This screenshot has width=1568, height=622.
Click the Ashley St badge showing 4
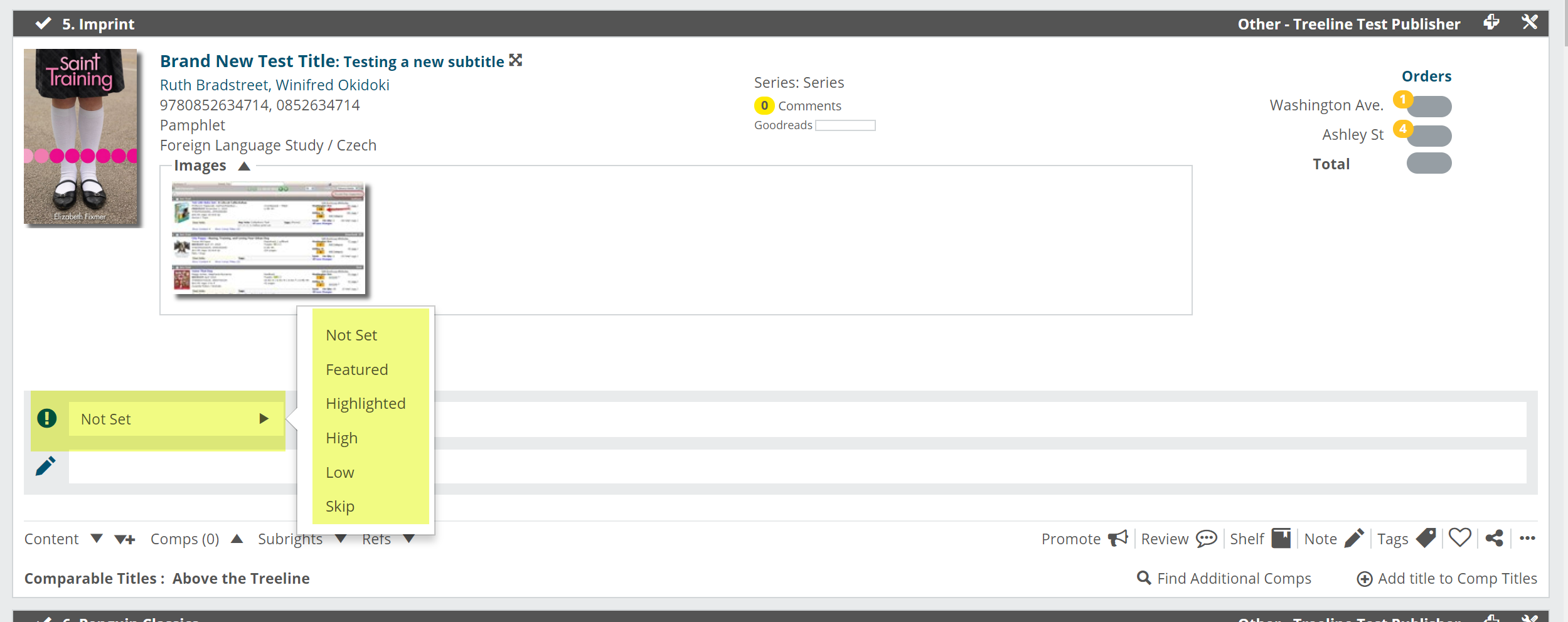point(1403,129)
